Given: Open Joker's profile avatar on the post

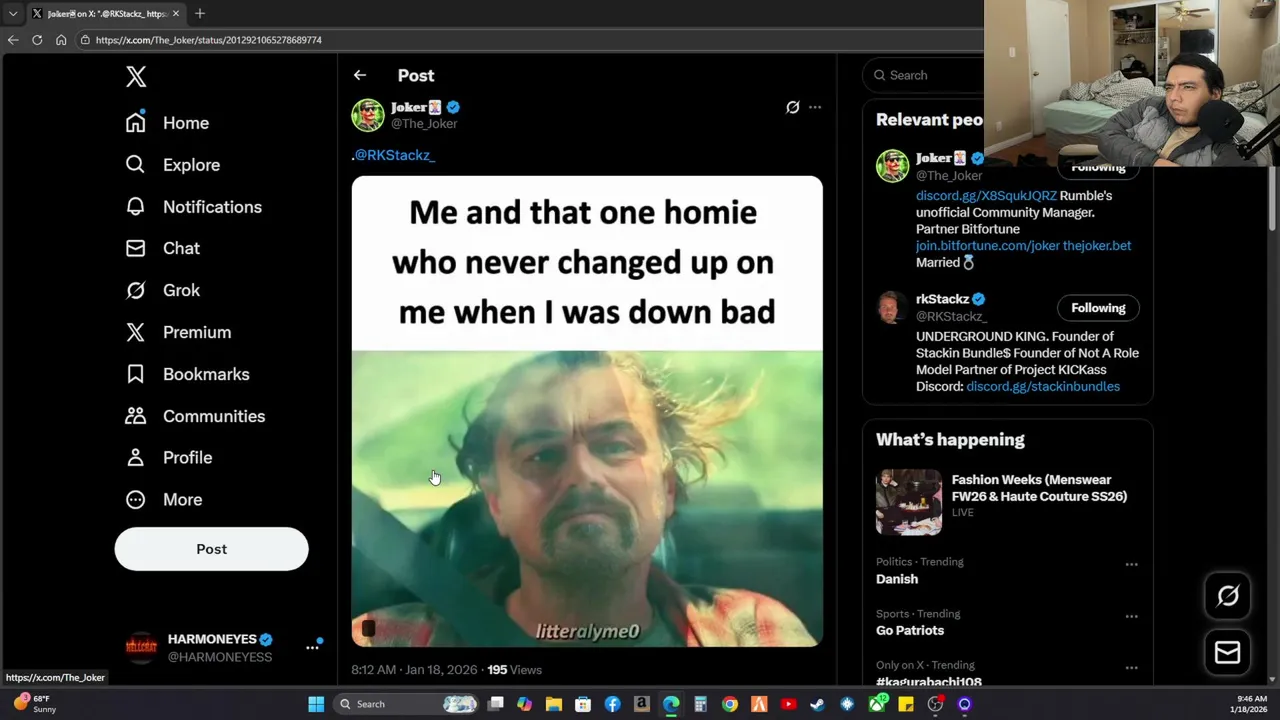Looking at the screenshot, I should (x=368, y=115).
